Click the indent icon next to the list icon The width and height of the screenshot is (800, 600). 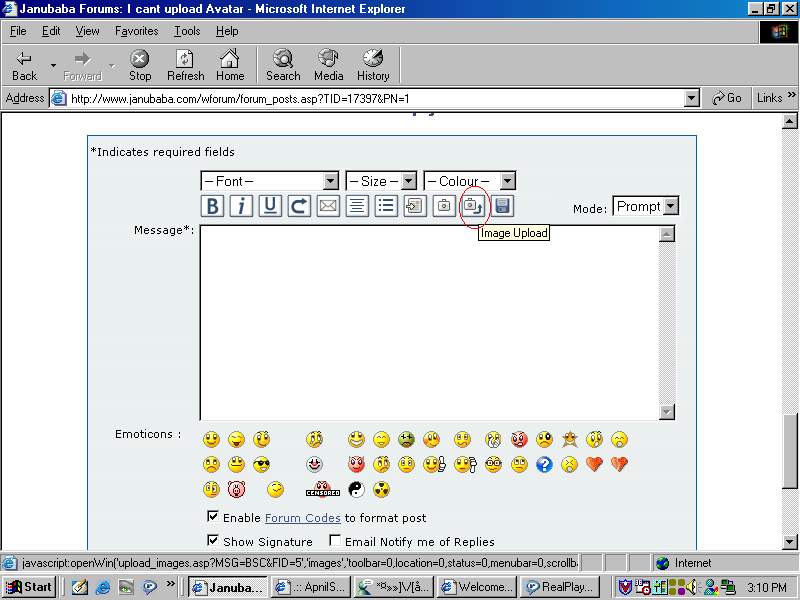coord(415,206)
